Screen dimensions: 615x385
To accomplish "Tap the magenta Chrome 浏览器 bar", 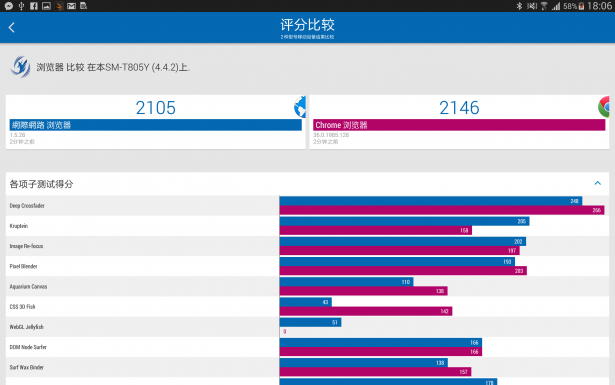I will [x=459, y=125].
